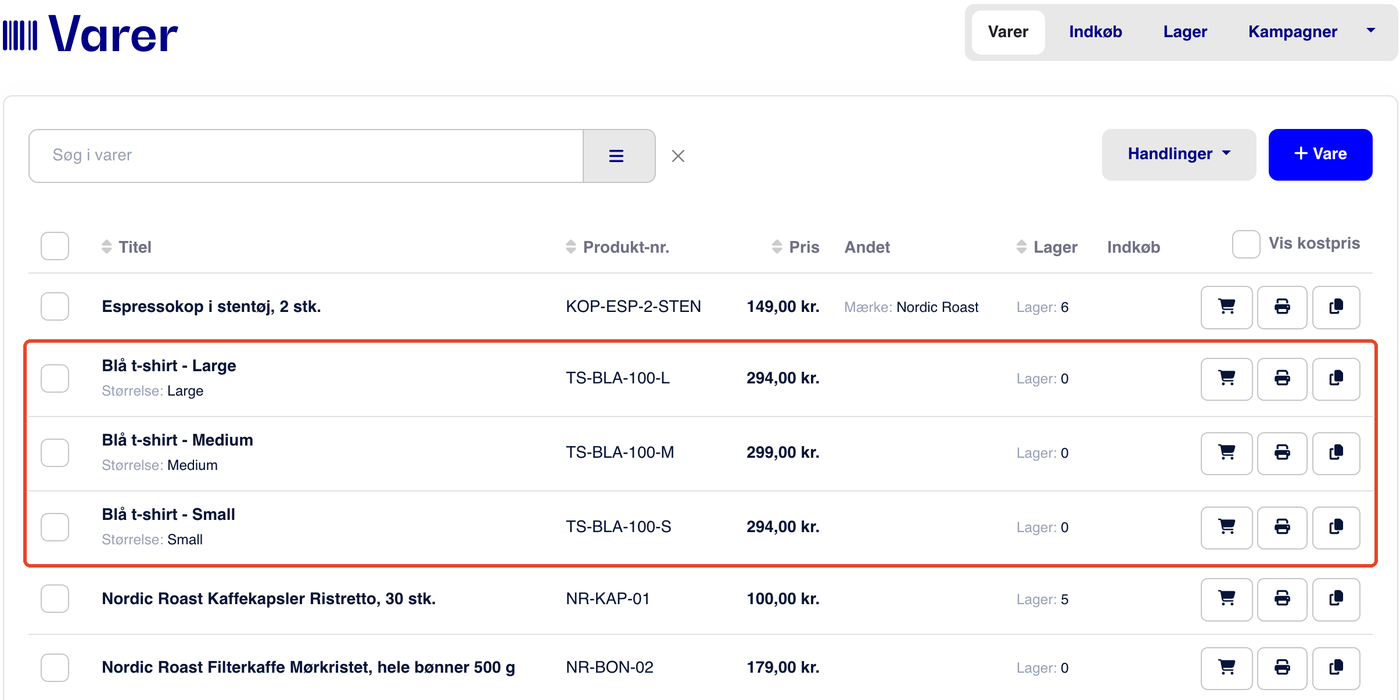Open the Espressokop i stentøj, 2 stk. item
Viewport: 1400px width, 700px height.
[x=211, y=307]
